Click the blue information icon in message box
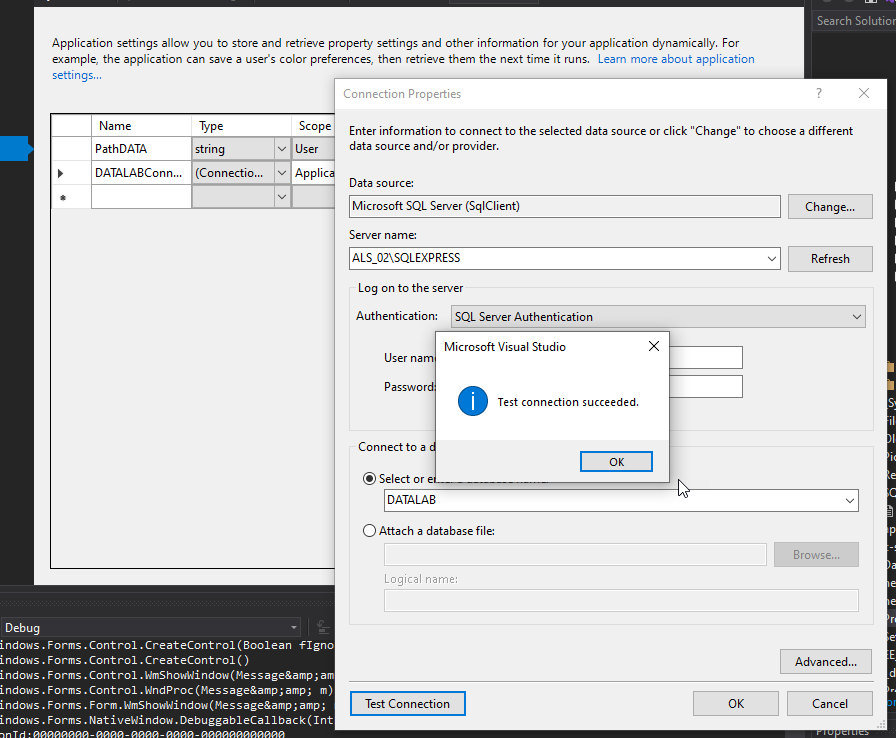This screenshot has width=896, height=738. tap(473, 401)
